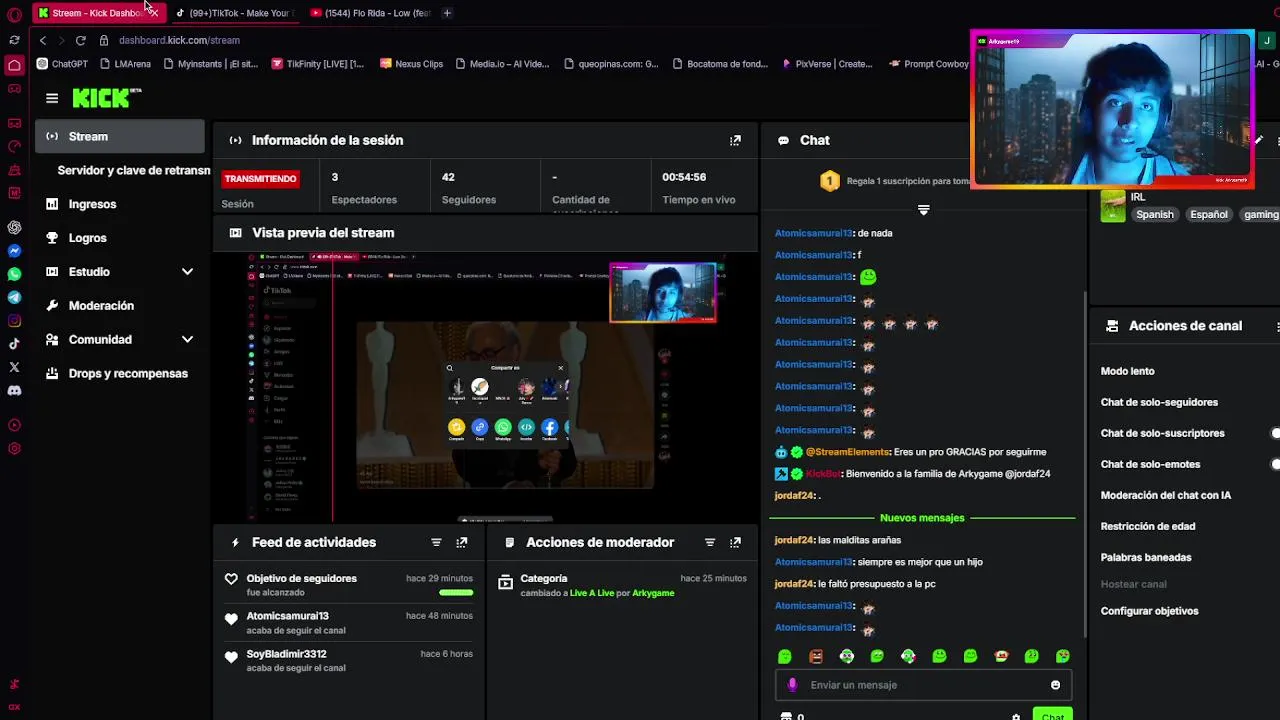Open Opera sidebar settings gear

(14, 449)
